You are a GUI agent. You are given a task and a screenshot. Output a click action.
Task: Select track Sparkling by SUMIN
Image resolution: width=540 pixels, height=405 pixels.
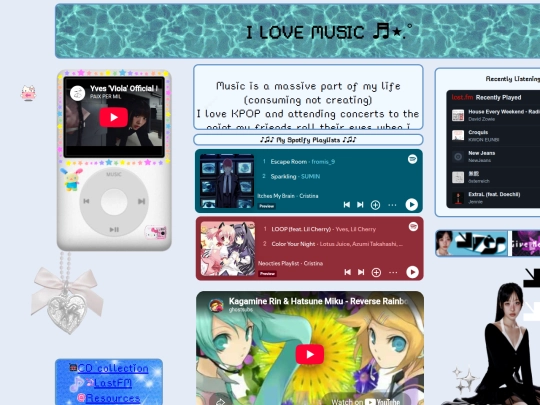(x=291, y=176)
